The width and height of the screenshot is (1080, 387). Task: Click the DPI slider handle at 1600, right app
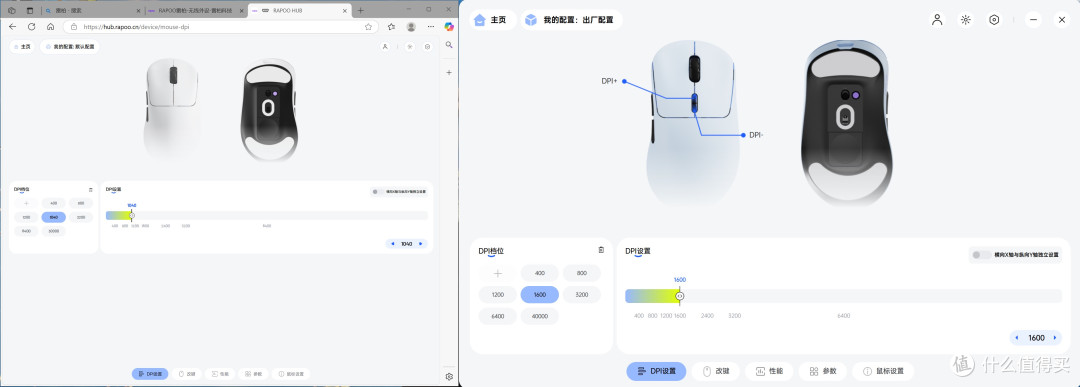680,296
